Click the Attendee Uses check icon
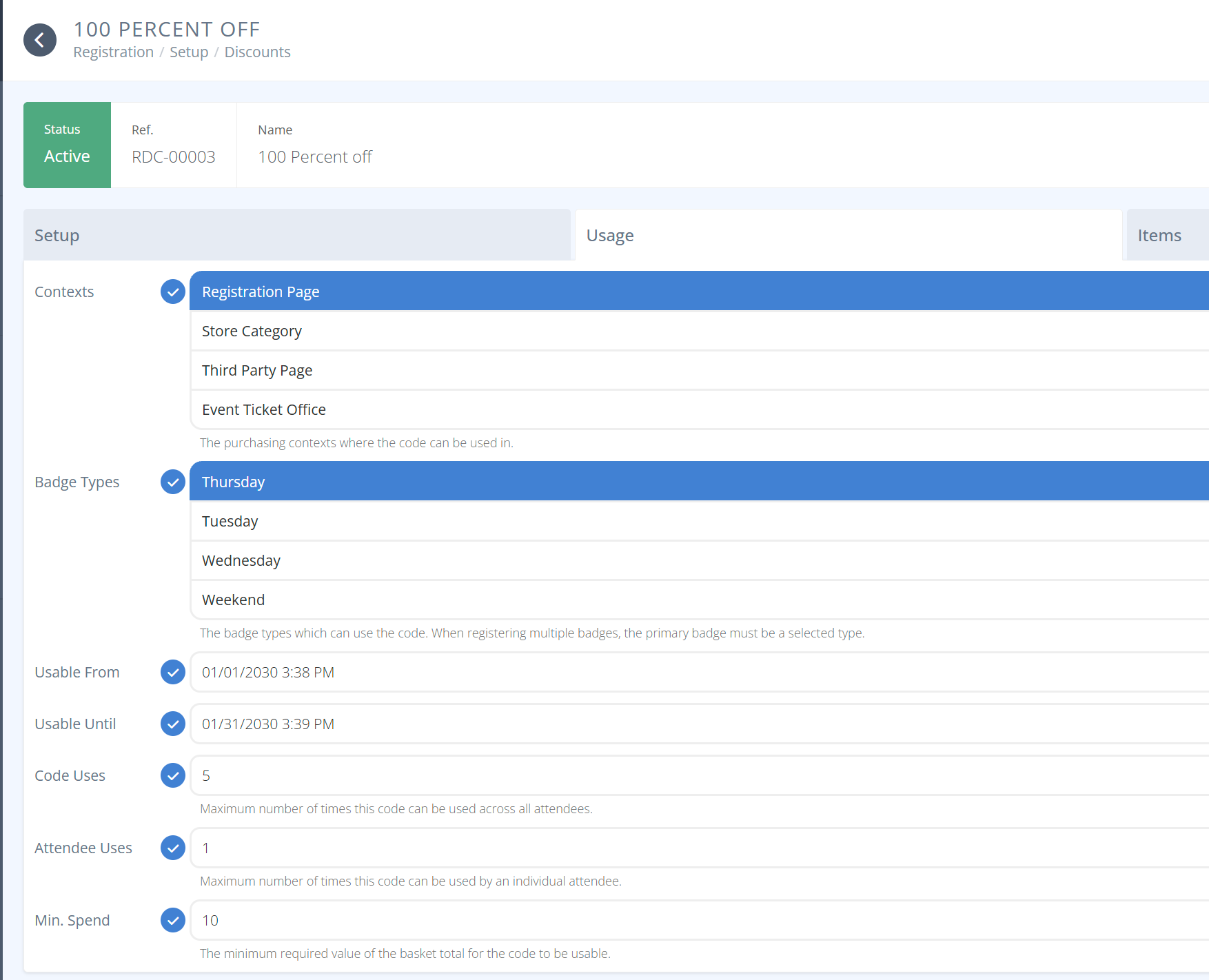 (172, 848)
